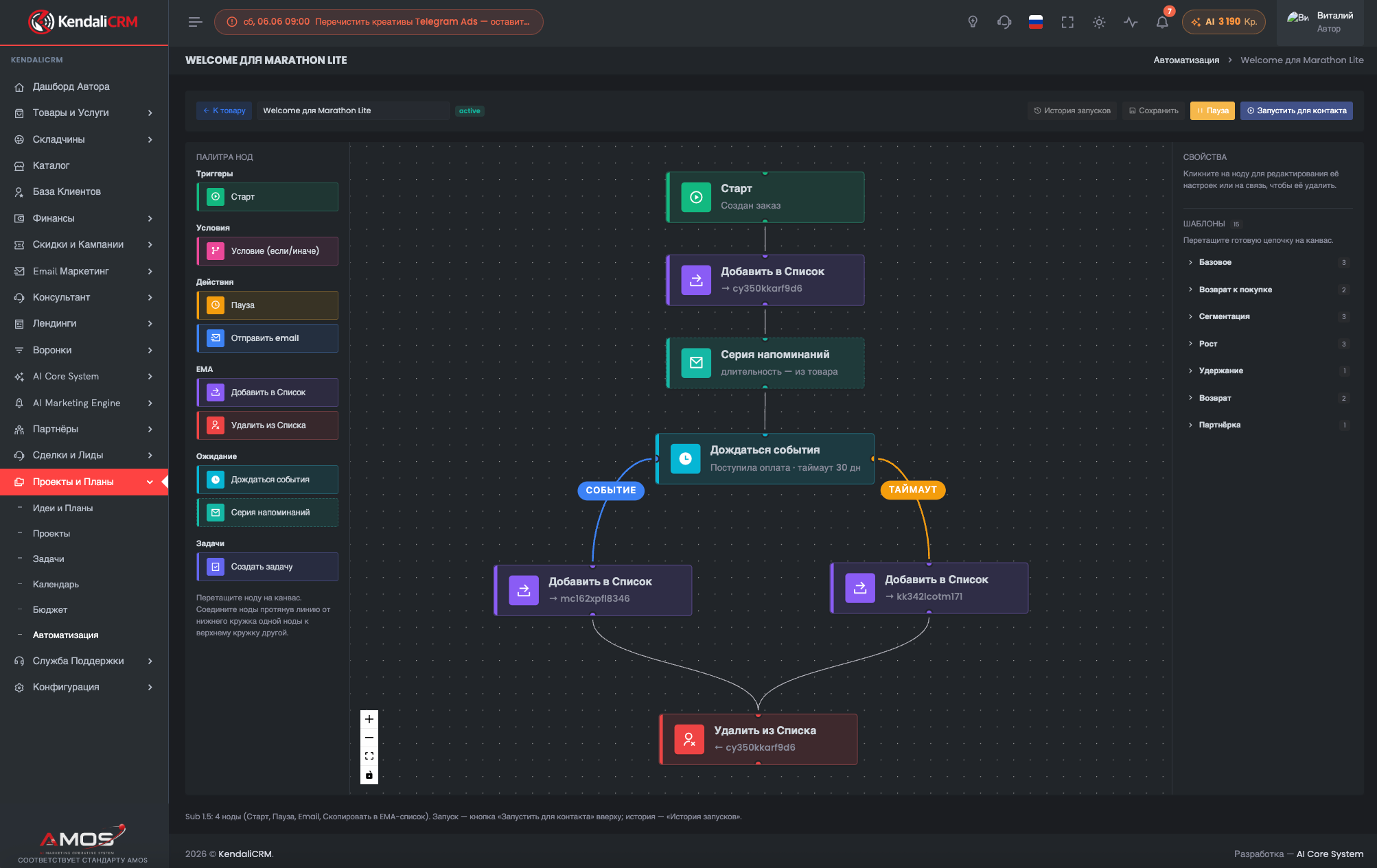
Task: Expand Товары и Услуги sidebar menu
Action: point(84,113)
